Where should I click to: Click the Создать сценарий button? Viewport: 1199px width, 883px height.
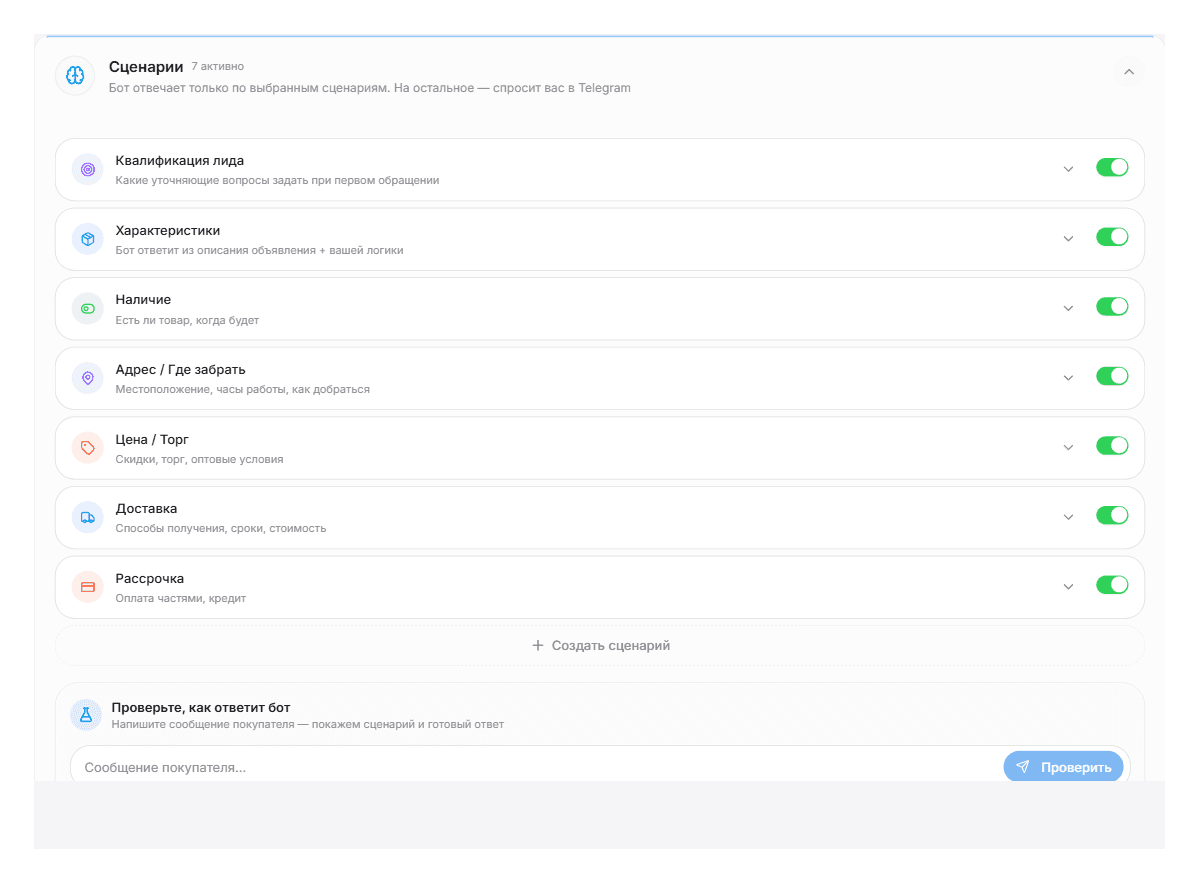pos(600,645)
